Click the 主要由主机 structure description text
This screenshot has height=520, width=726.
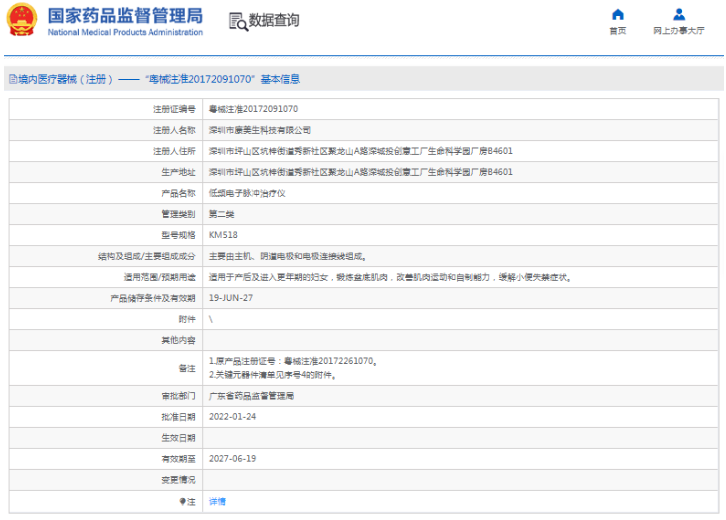click(x=288, y=256)
